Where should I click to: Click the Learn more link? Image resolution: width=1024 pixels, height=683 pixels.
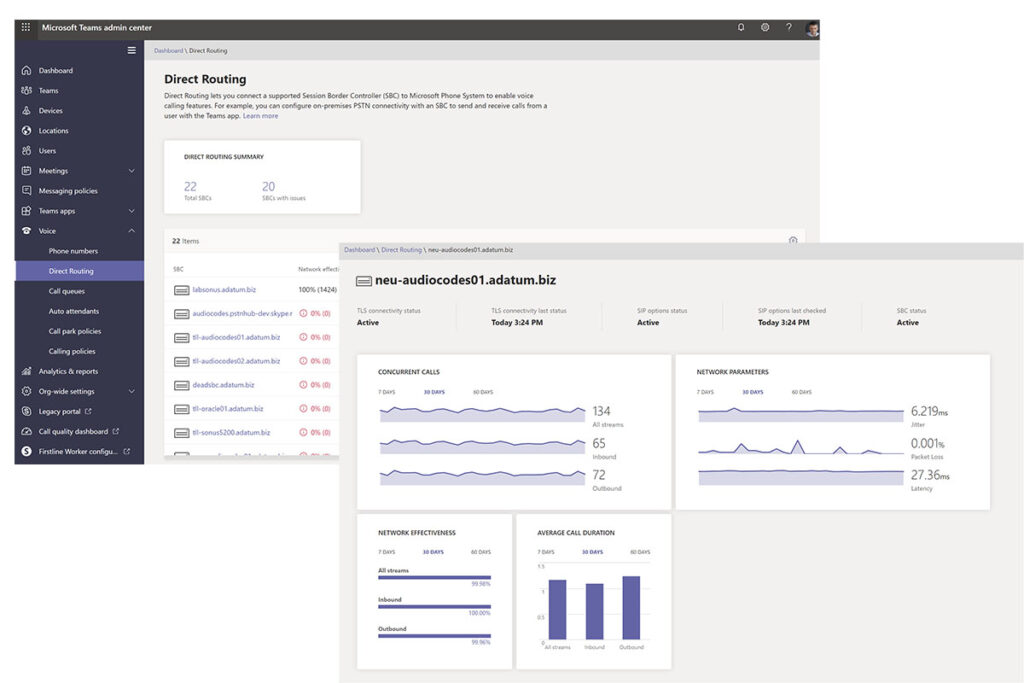[260, 115]
